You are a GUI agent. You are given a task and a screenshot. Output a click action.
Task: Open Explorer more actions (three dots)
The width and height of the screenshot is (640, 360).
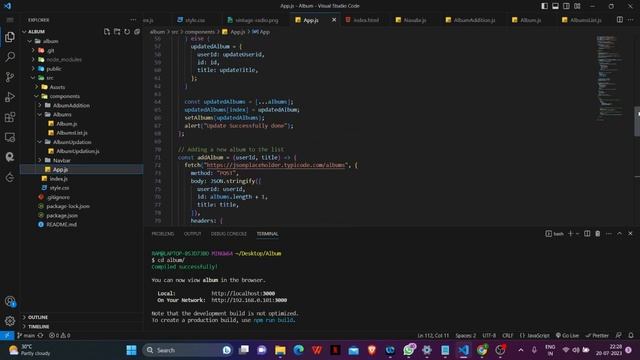coord(133,20)
